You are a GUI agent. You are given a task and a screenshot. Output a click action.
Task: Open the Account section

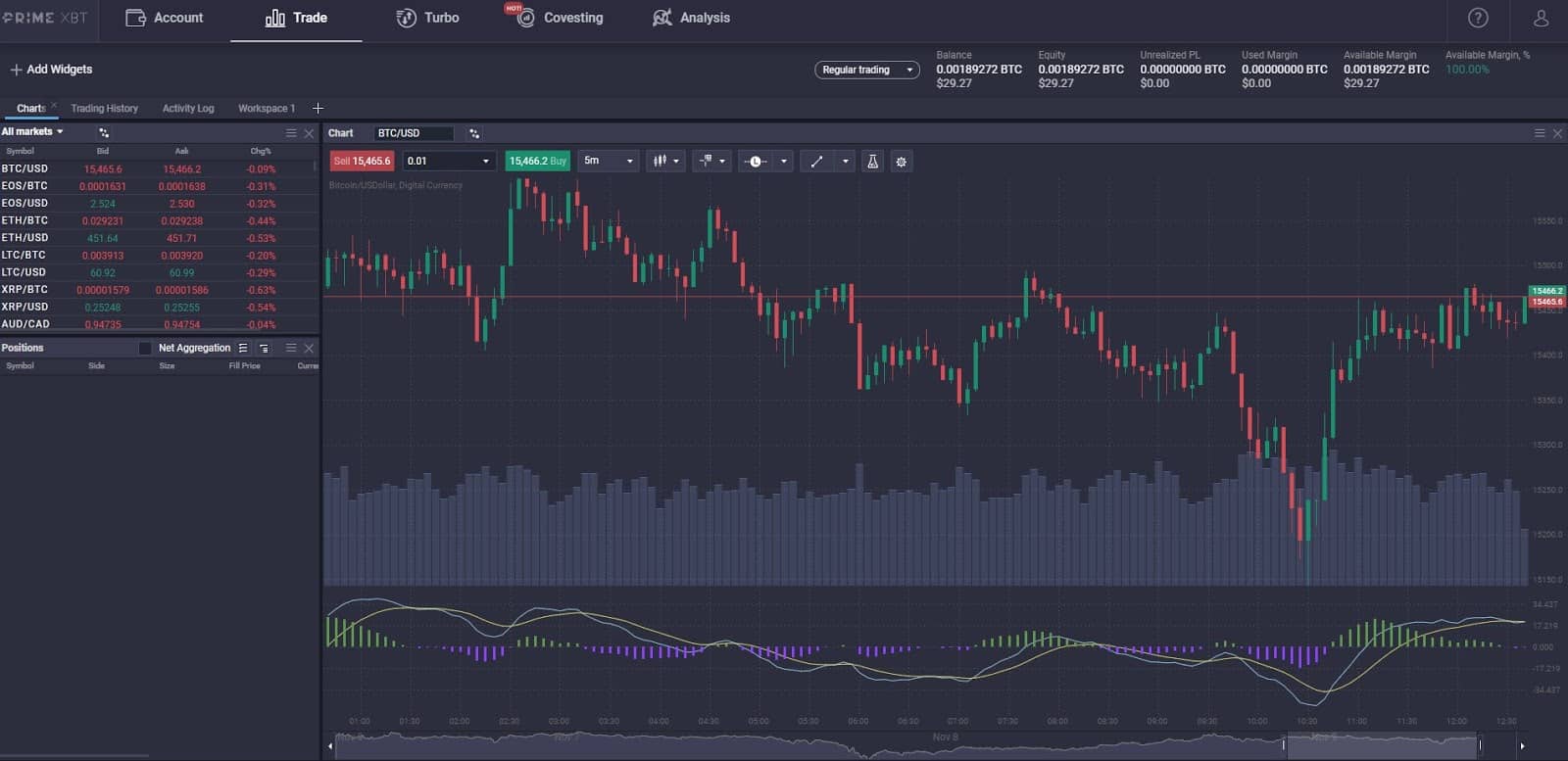point(164,18)
